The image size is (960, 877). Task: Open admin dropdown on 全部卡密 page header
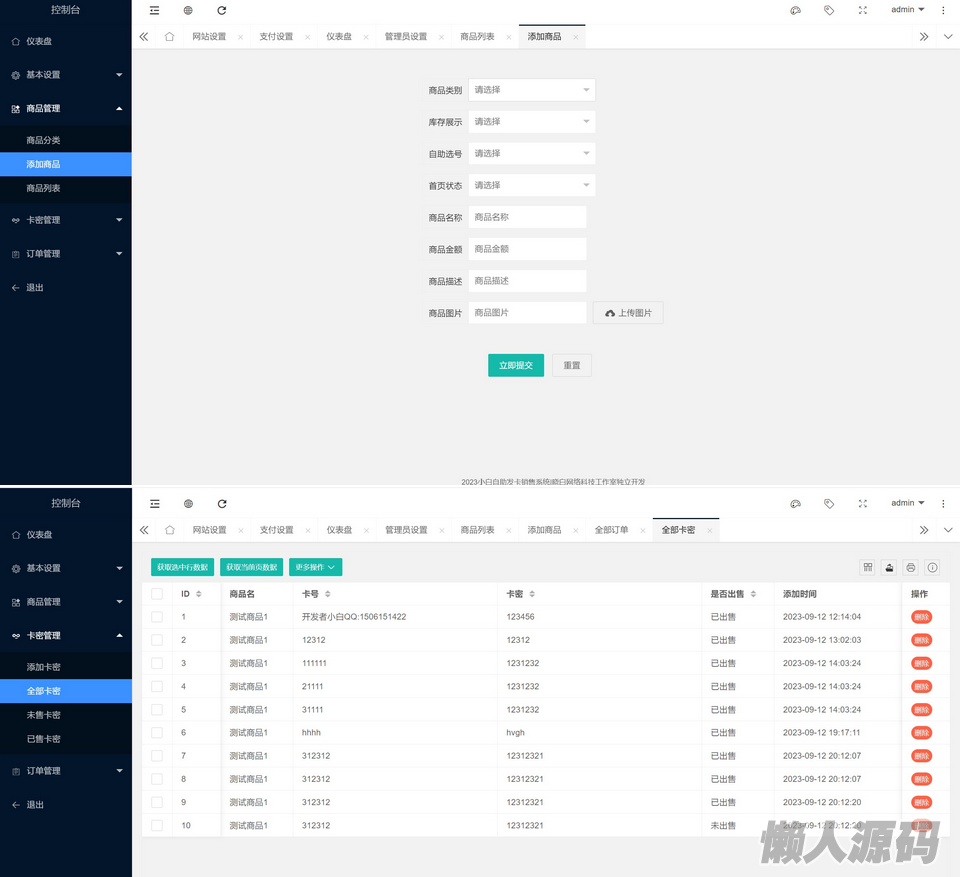tap(907, 503)
